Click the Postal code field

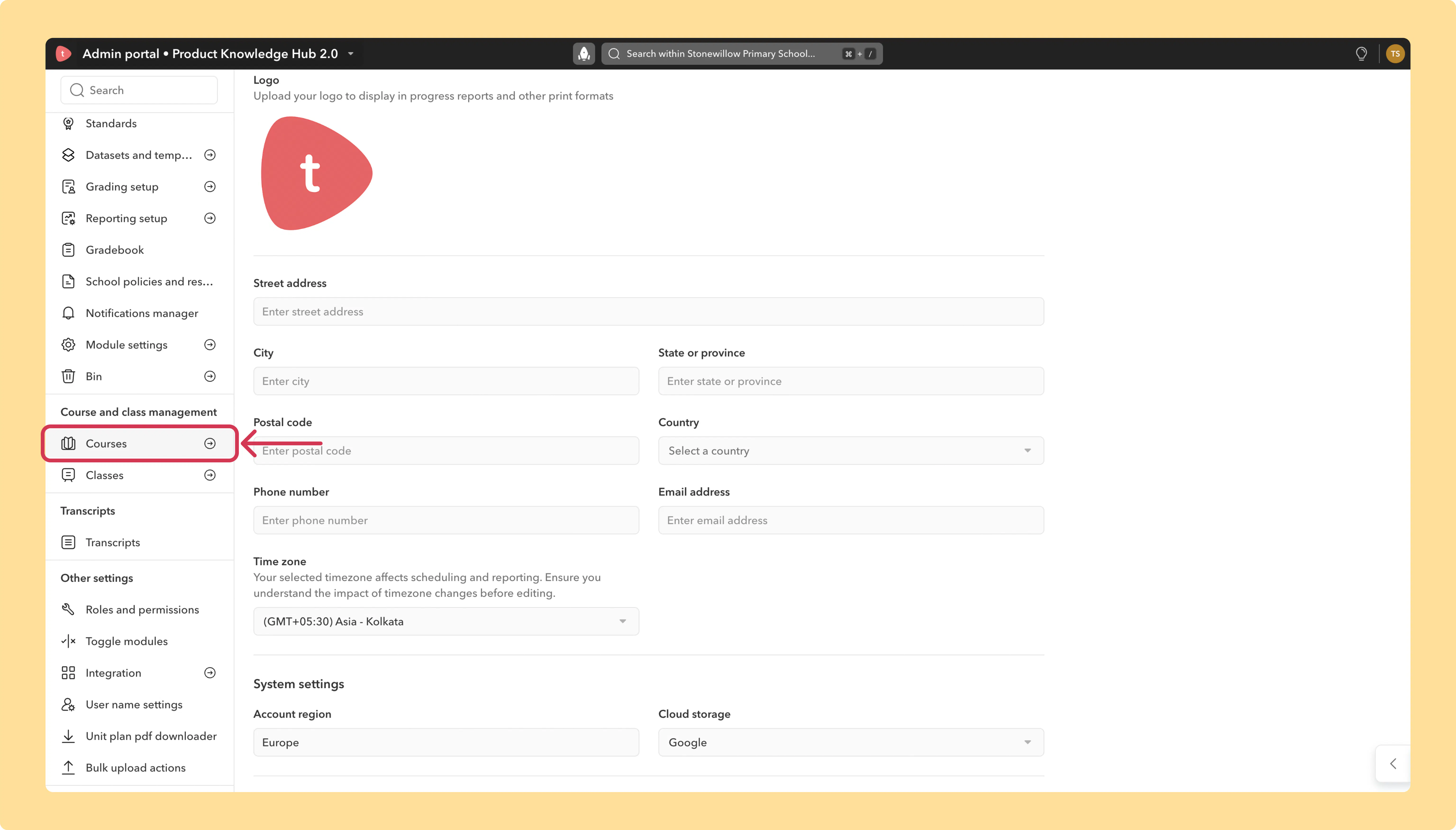point(446,450)
